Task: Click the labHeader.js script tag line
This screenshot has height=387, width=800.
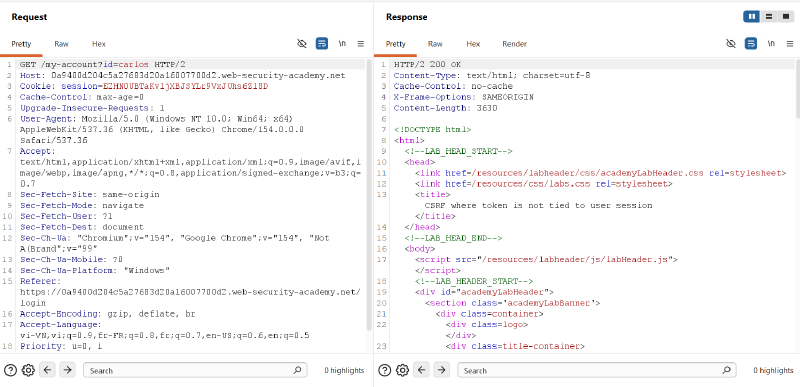Action: click(x=546, y=259)
